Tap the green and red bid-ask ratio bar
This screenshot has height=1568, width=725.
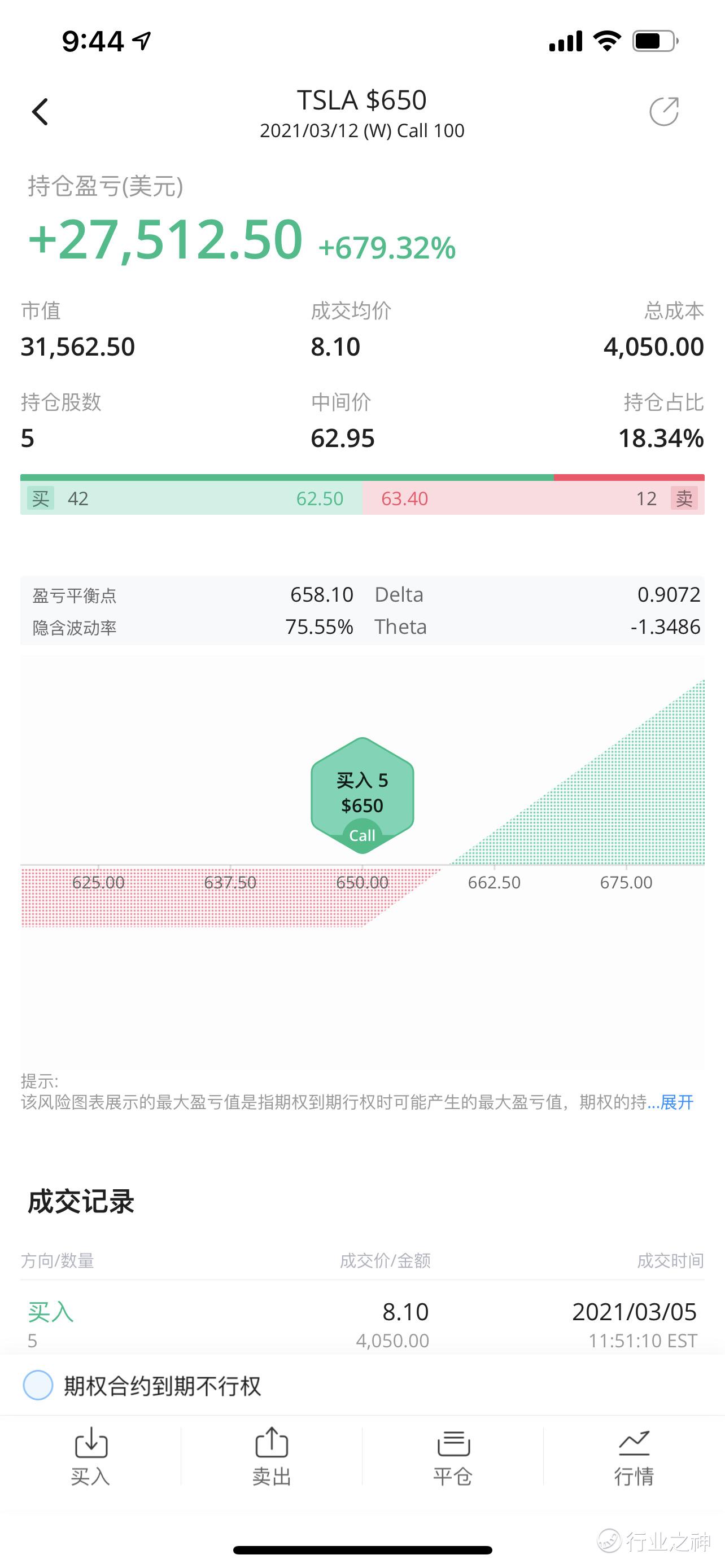coord(362,478)
